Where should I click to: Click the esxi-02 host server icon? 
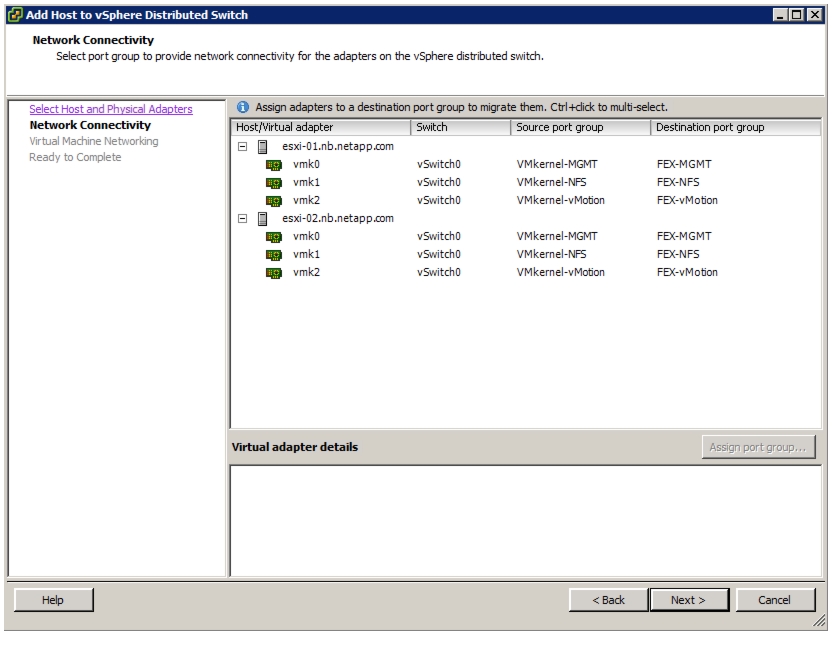[x=262, y=219]
